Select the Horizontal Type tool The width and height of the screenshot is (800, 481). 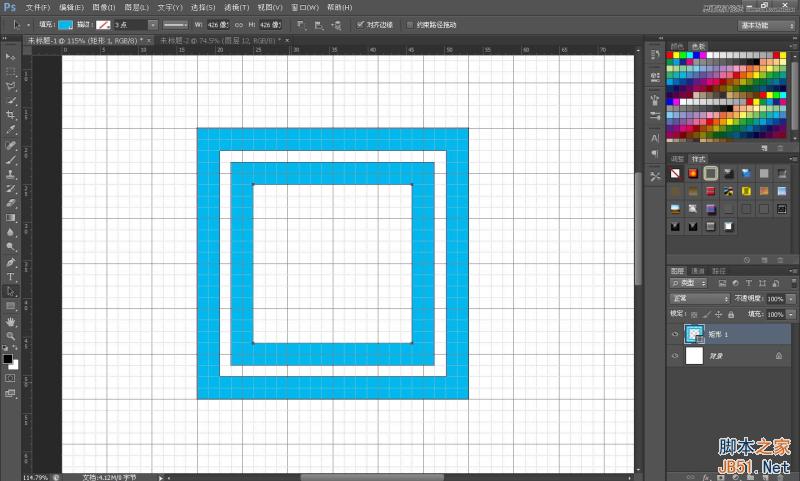point(10,276)
